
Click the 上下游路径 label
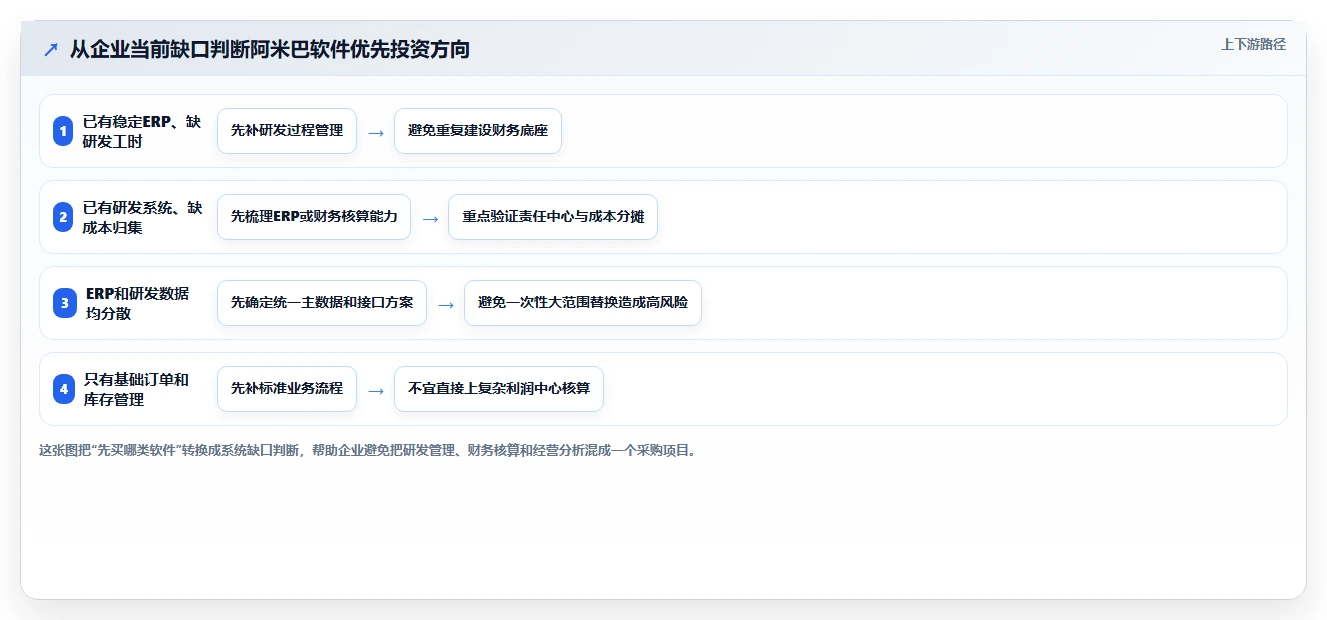point(1253,44)
